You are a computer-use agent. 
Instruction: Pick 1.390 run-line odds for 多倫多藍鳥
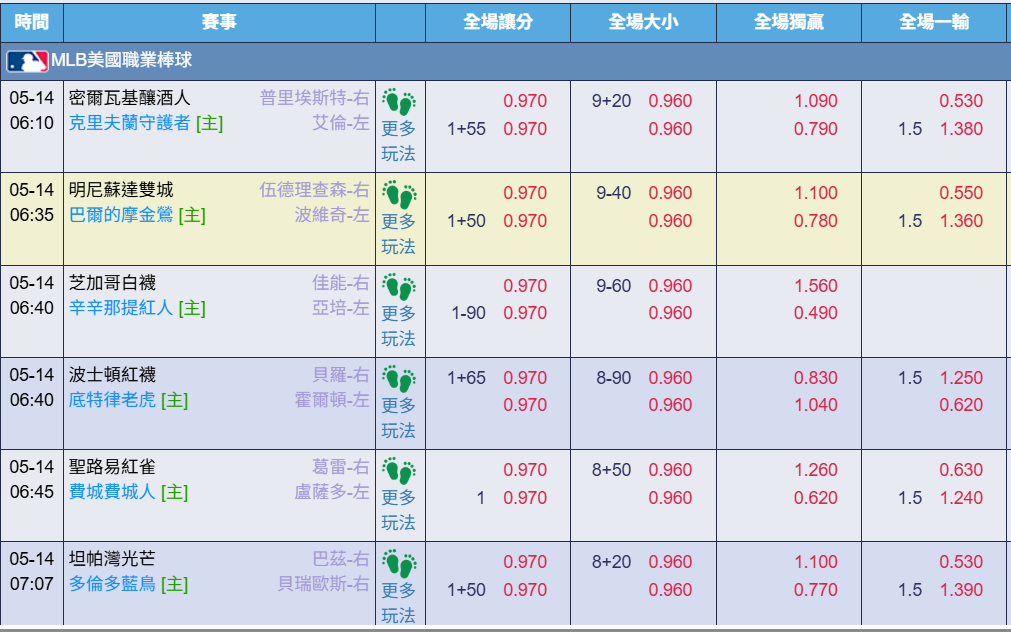[x=961, y=589]
